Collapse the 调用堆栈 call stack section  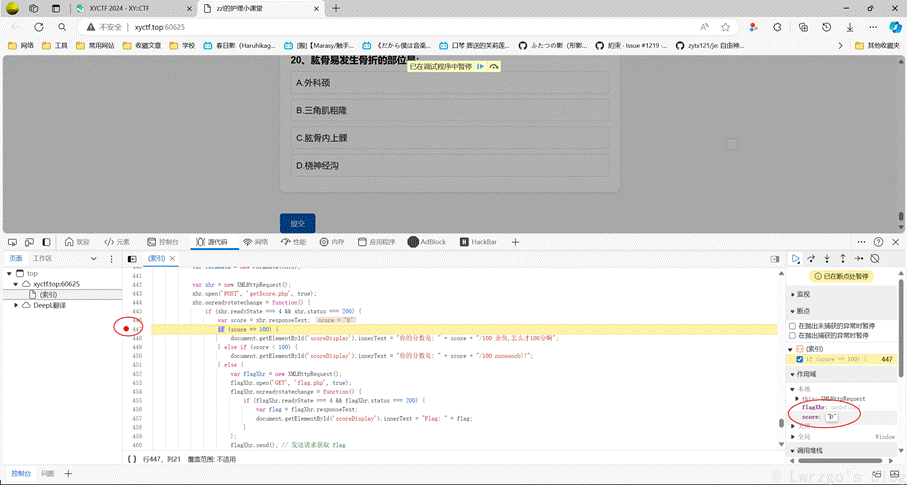pos(810,450)
